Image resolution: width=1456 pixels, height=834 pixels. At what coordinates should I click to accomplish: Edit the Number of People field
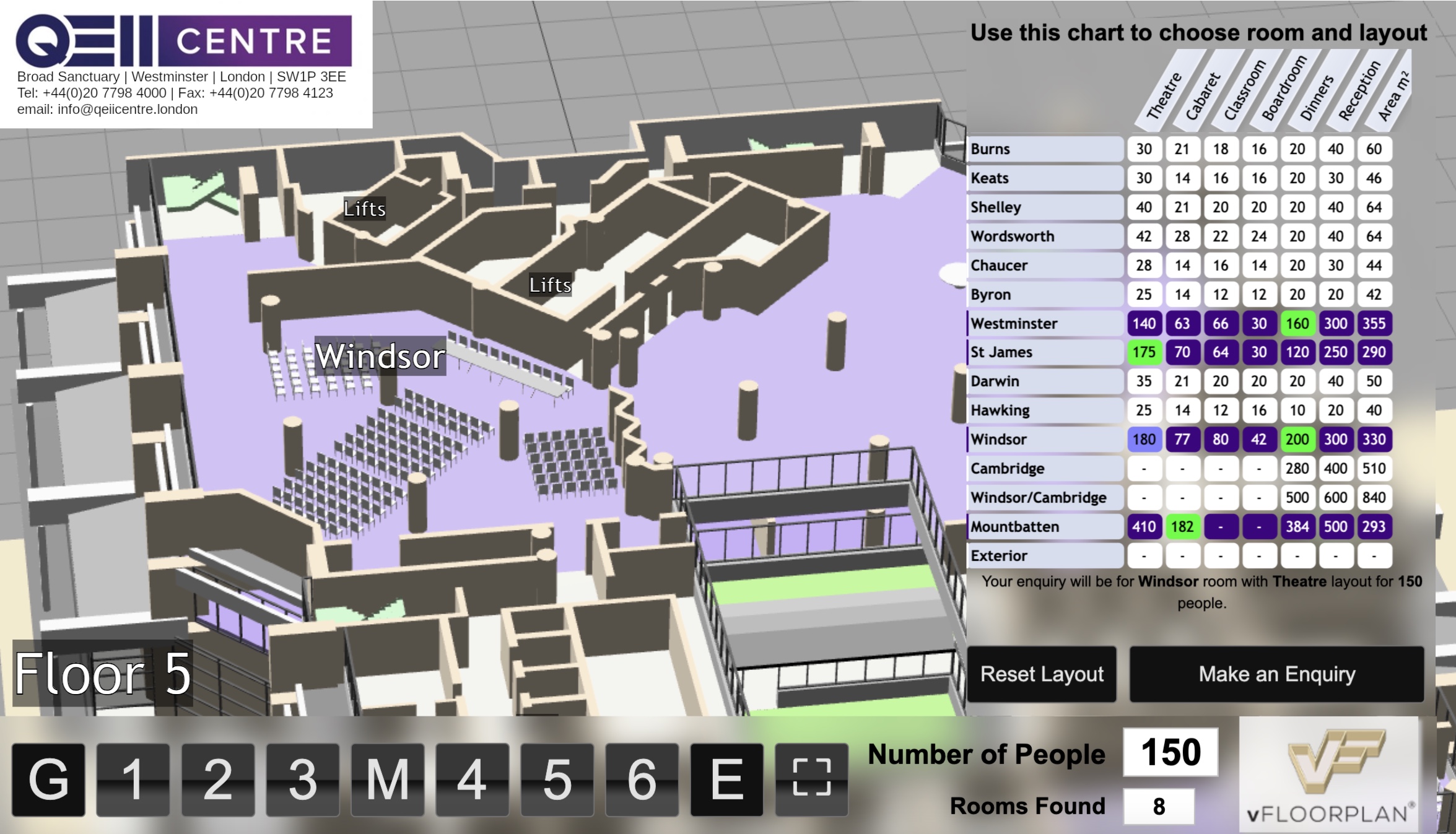click(1170, 752)
